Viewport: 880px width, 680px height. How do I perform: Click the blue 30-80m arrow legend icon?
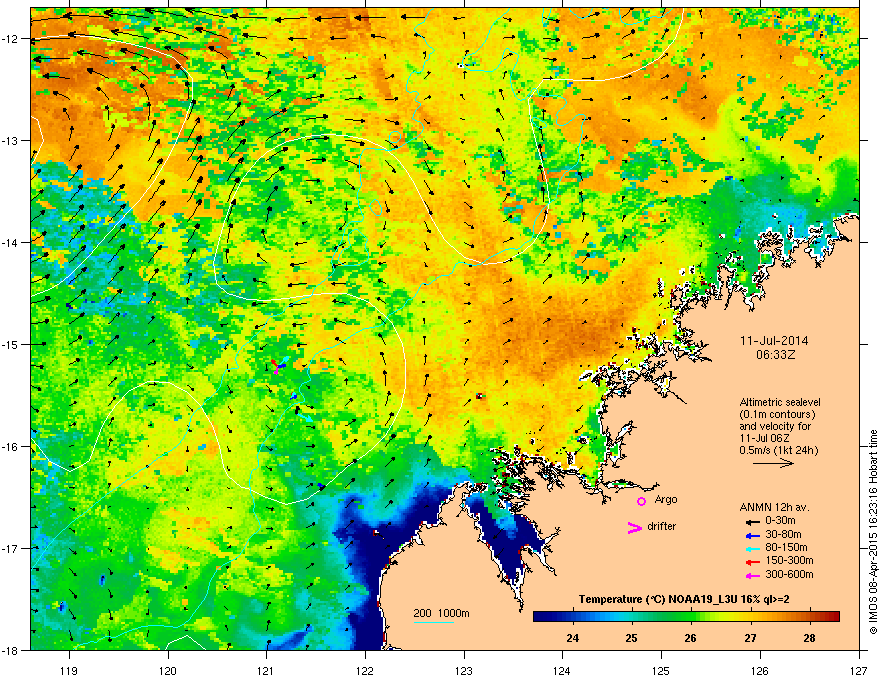click(753, 535)
